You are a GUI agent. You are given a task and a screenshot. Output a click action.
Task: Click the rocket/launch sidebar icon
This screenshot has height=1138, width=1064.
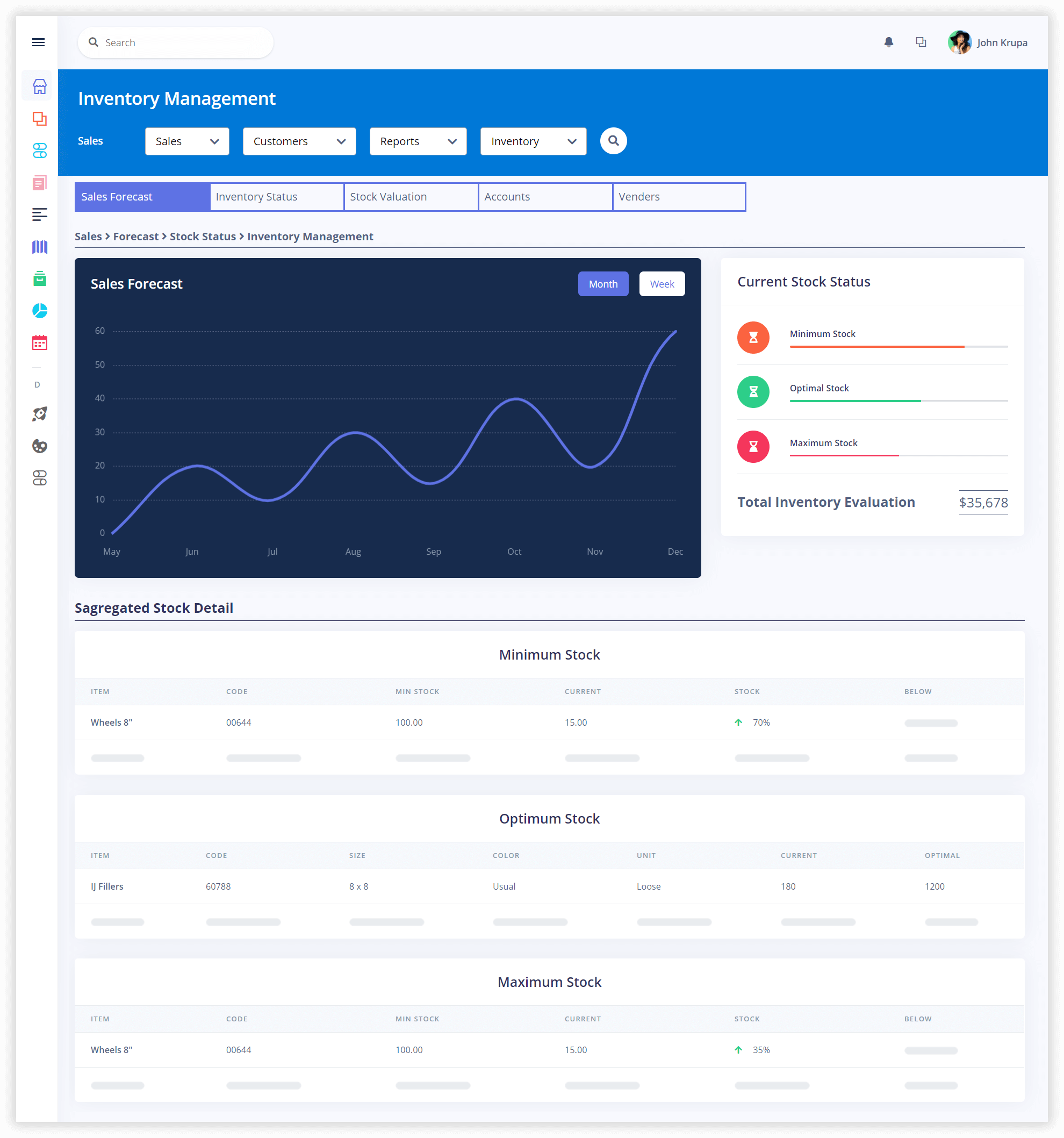tap(38, 414)
